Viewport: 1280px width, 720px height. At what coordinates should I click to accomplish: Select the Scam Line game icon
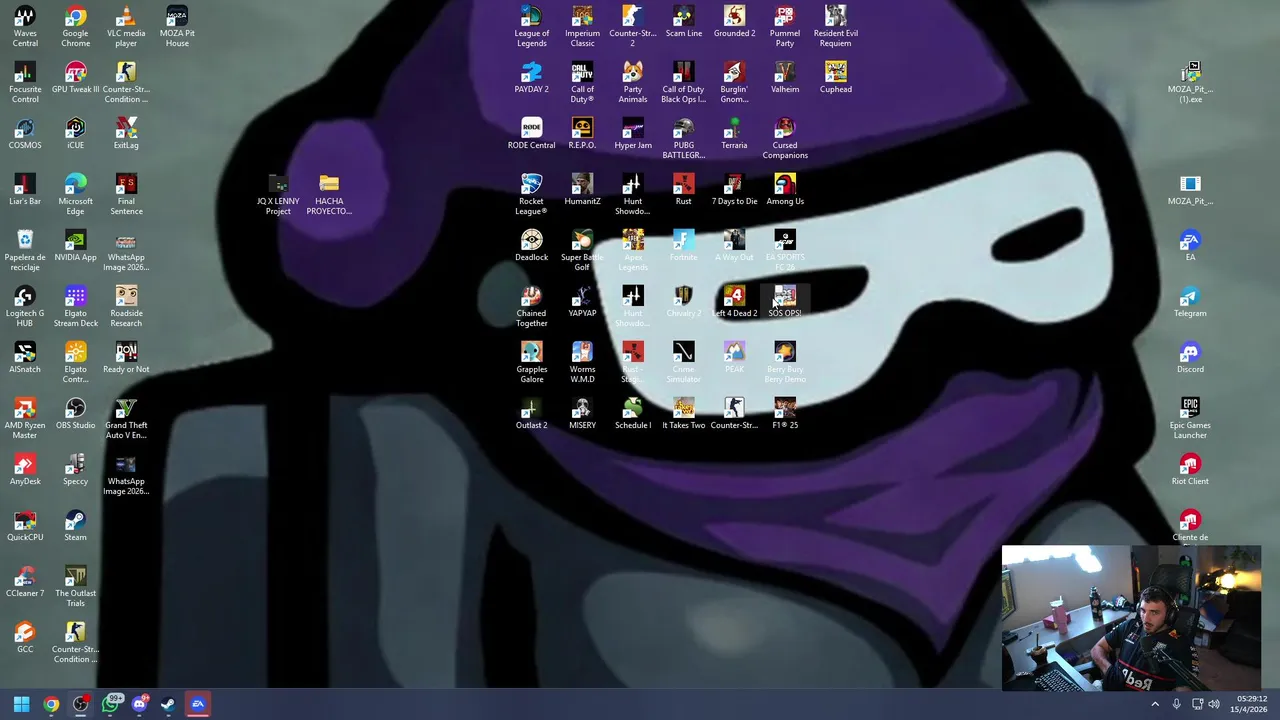(x=684, y=21)
